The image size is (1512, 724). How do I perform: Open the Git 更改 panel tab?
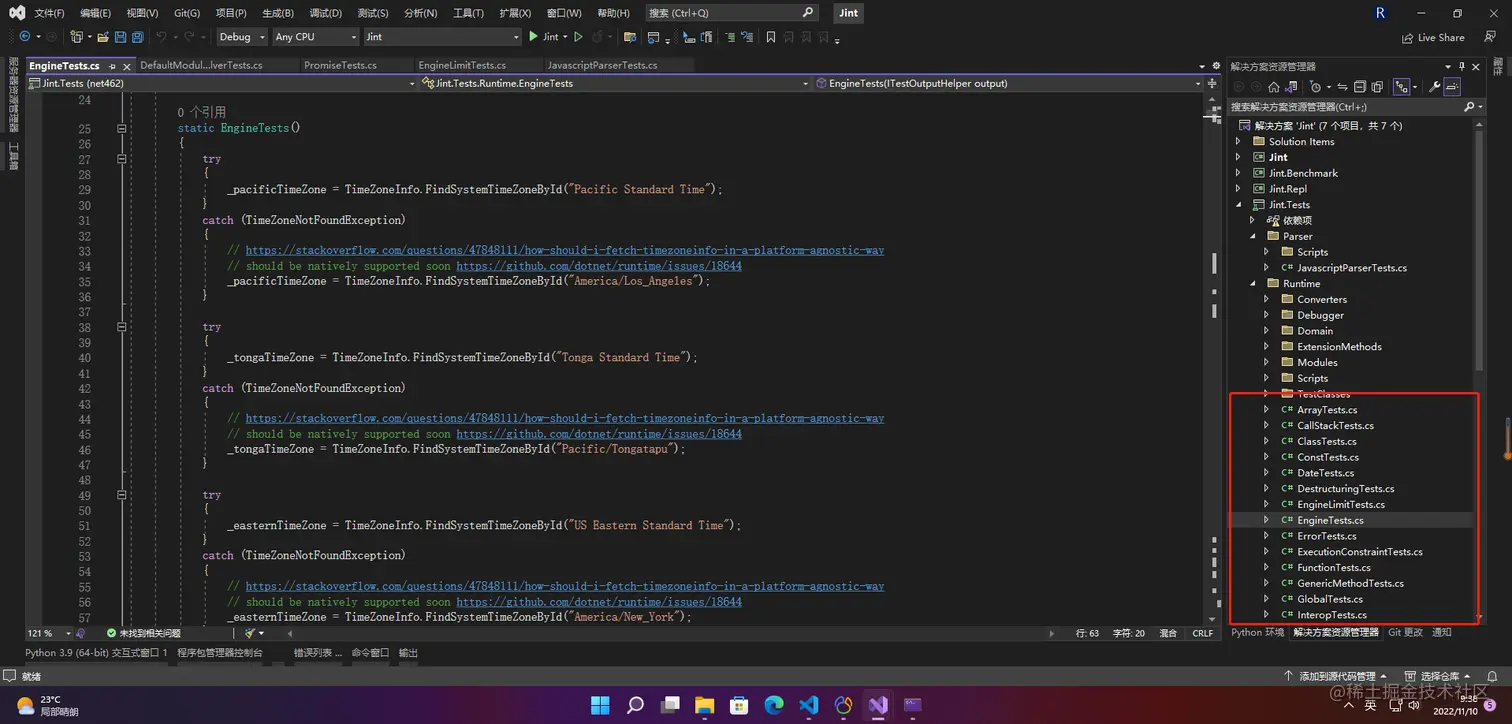pyautogui.click(x=1405, y=632)
